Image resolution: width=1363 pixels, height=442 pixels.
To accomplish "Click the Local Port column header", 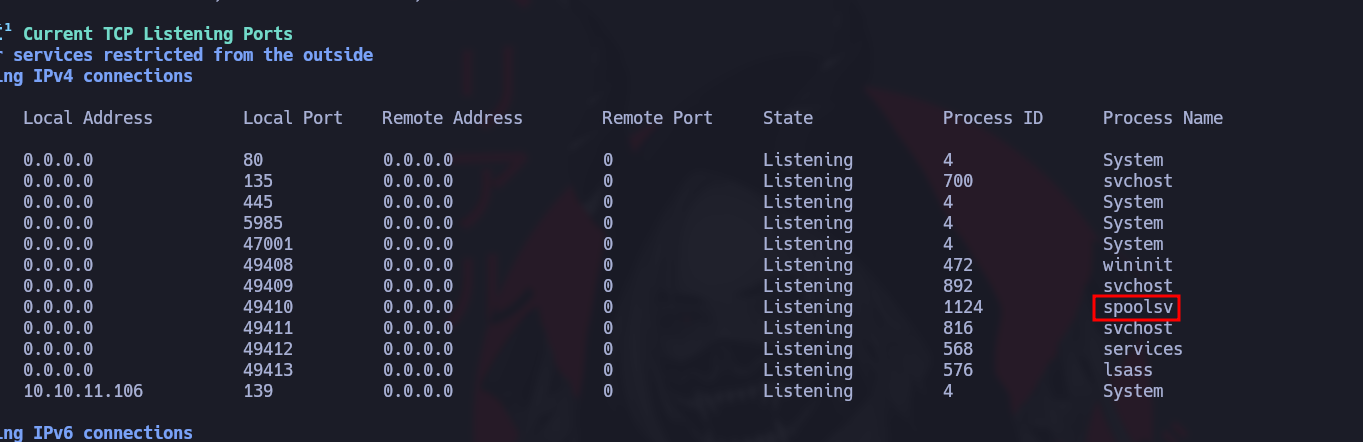I will point(292,118).
